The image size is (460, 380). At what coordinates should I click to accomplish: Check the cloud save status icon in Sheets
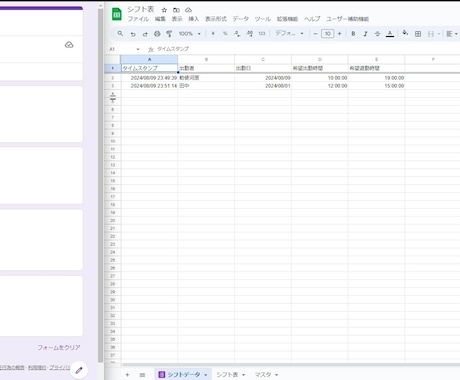pyautogui.click(x=188, y=10)
